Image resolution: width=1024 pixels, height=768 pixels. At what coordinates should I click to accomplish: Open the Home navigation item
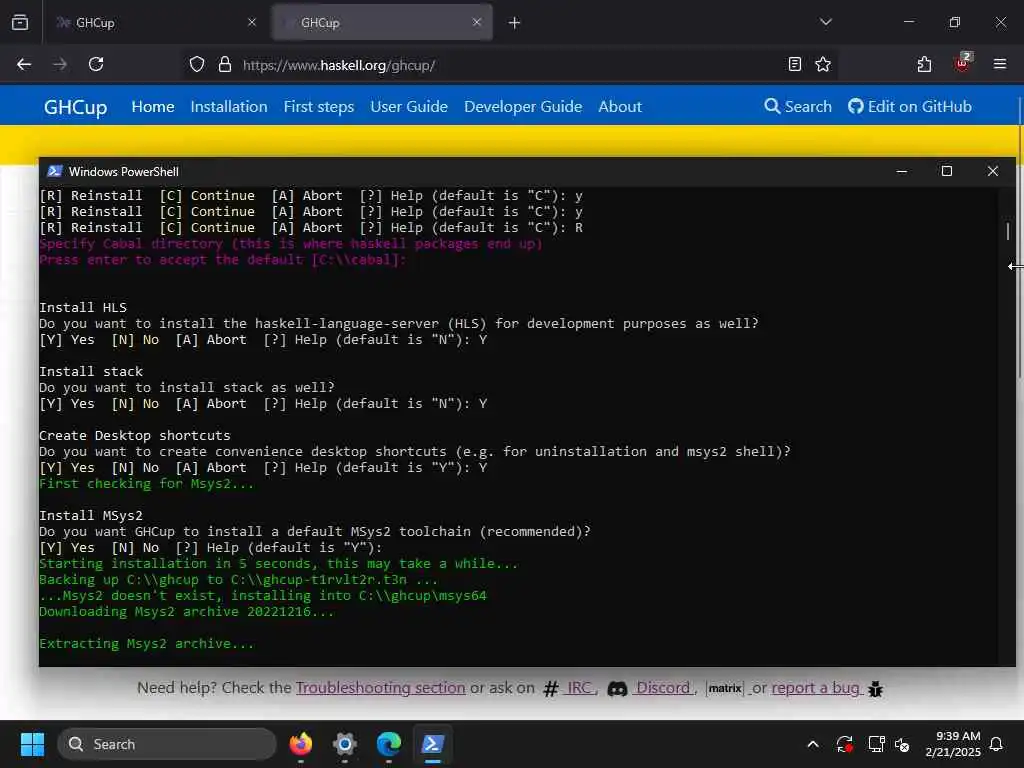click(153, 106)
